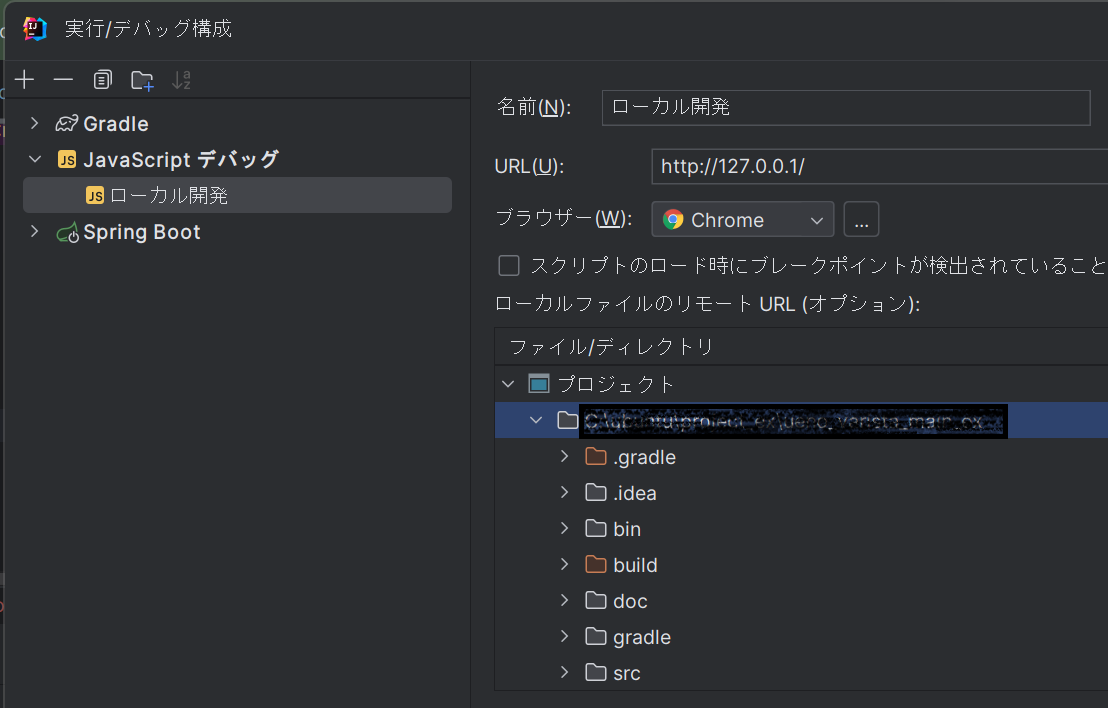The height and width of the screenshot is (708, 1108).
Task: Enable the breakpoint detection checkbox
Action: tap(509, 265)
